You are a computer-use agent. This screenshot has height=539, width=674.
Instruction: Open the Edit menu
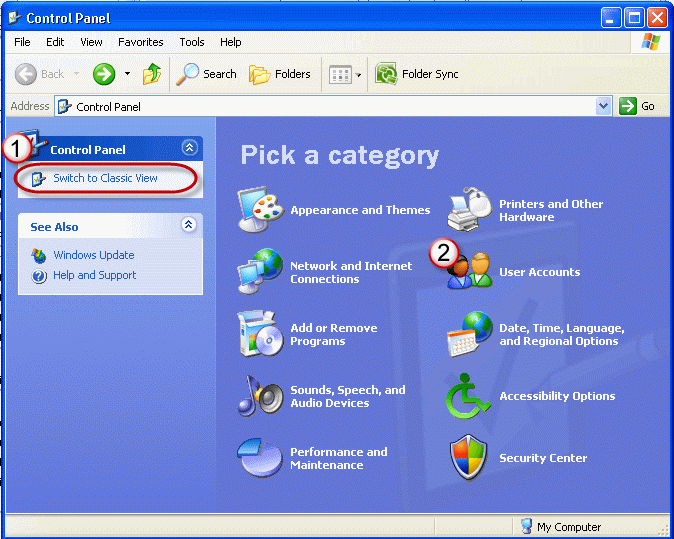click(x=55, y=42)
